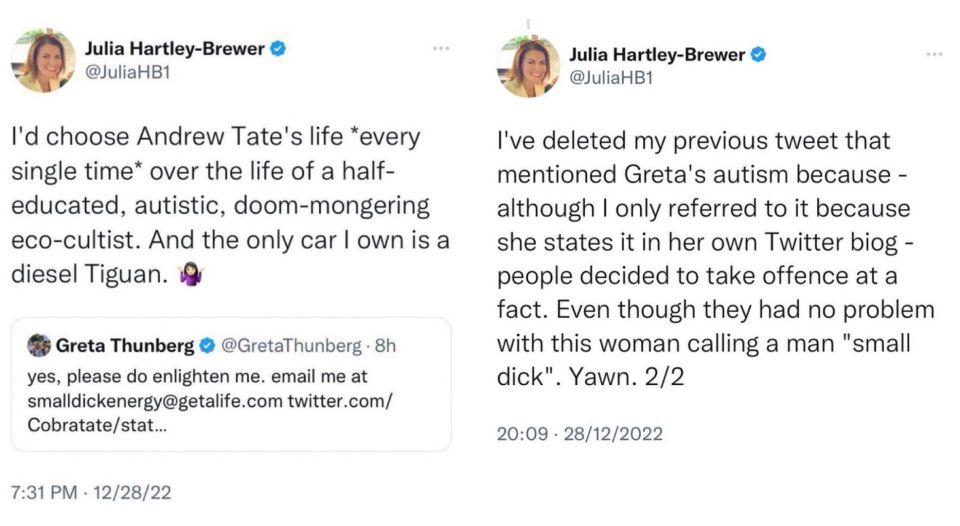Click the '7:31 PM · 12/28/22' timestamp
Image resolution: width=960 pixels, height=526 pixels.
tap(93, 493)
